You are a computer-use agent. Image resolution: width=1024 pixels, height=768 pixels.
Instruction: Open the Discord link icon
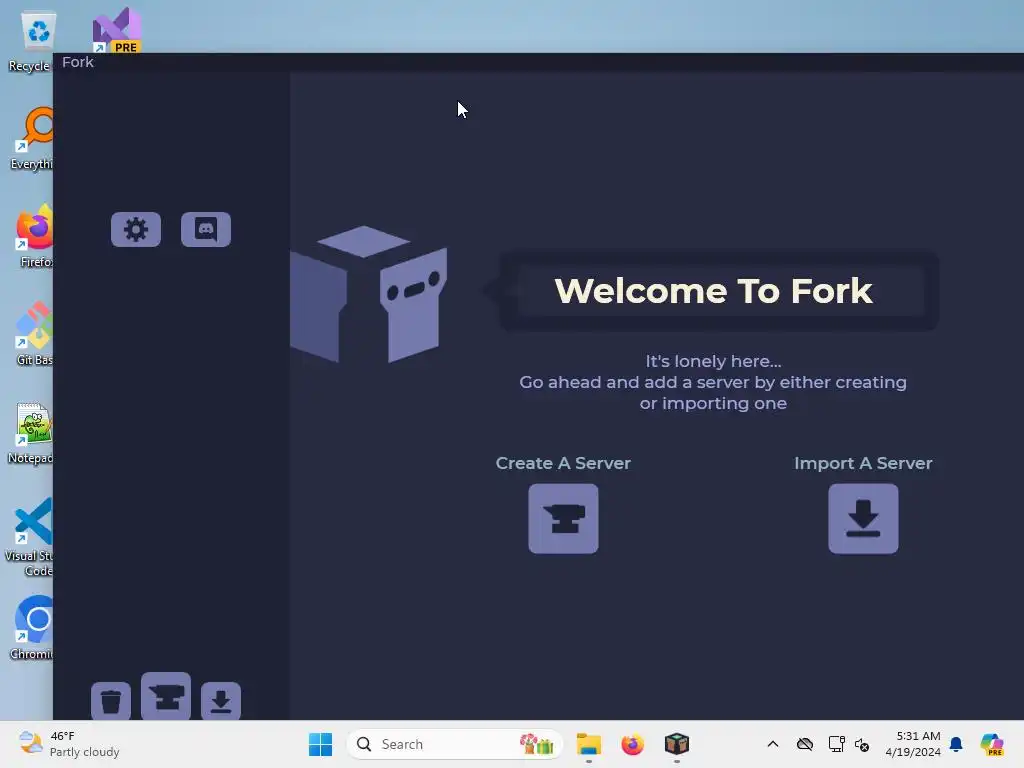pos(206,229)
